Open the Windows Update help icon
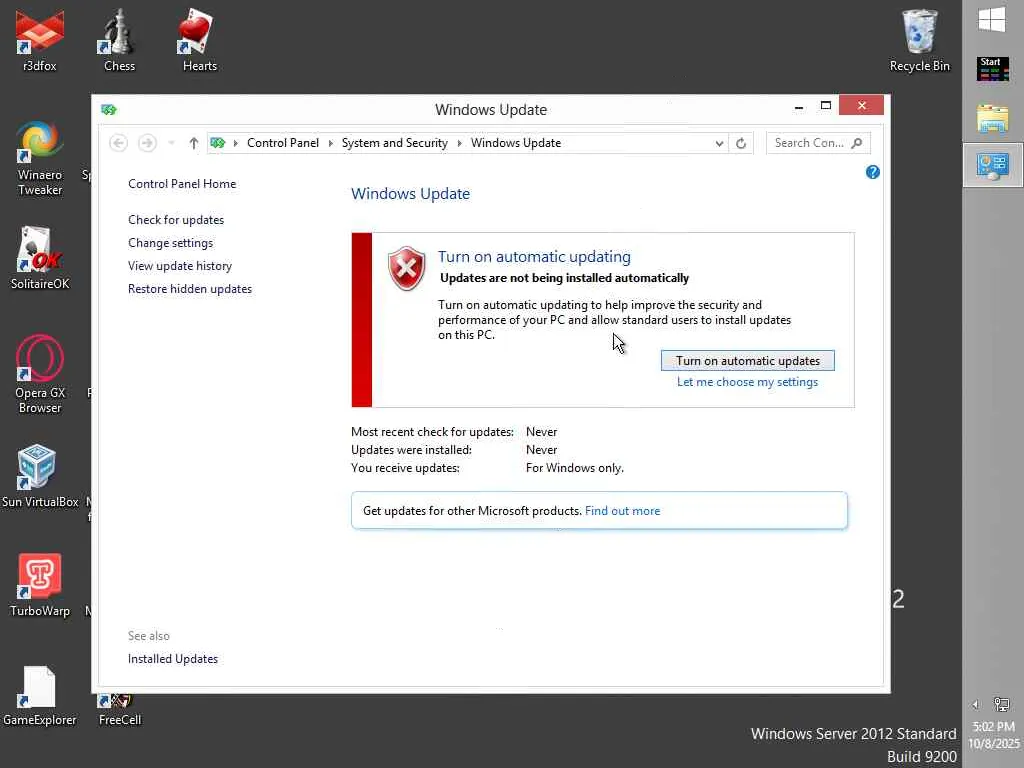This screenshot has width=1024, height=768. coord(872,172)
